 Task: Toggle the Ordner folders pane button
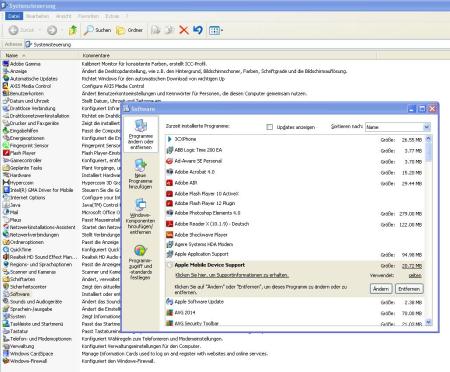tap(129, 30)
